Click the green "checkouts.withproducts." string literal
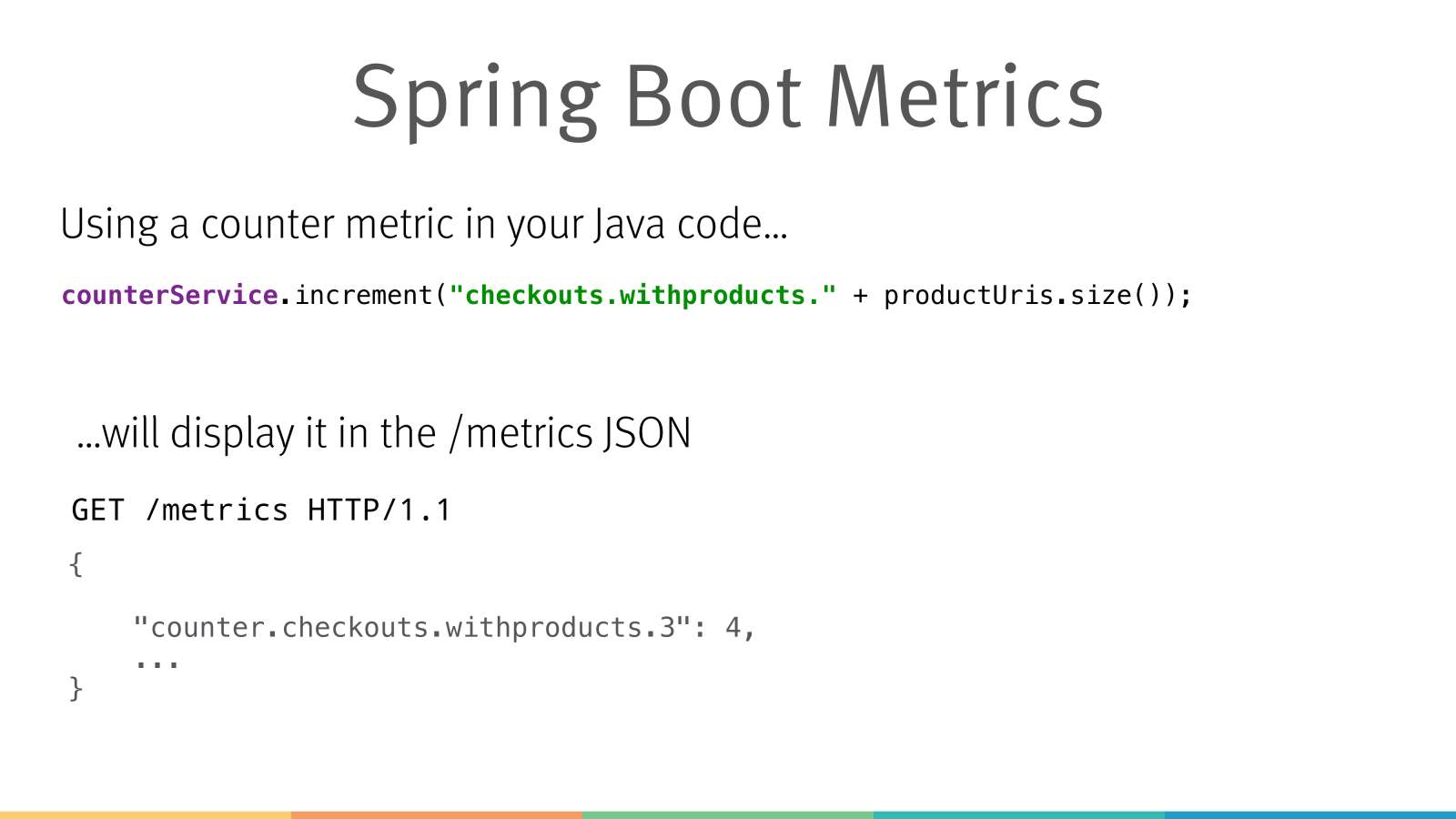The image size is (1456, 819). point(642,295)
